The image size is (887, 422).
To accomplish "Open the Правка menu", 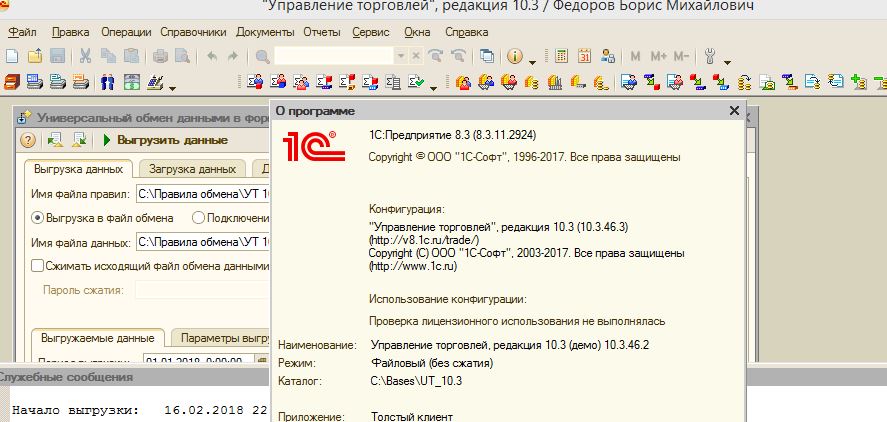I will 71,32.
